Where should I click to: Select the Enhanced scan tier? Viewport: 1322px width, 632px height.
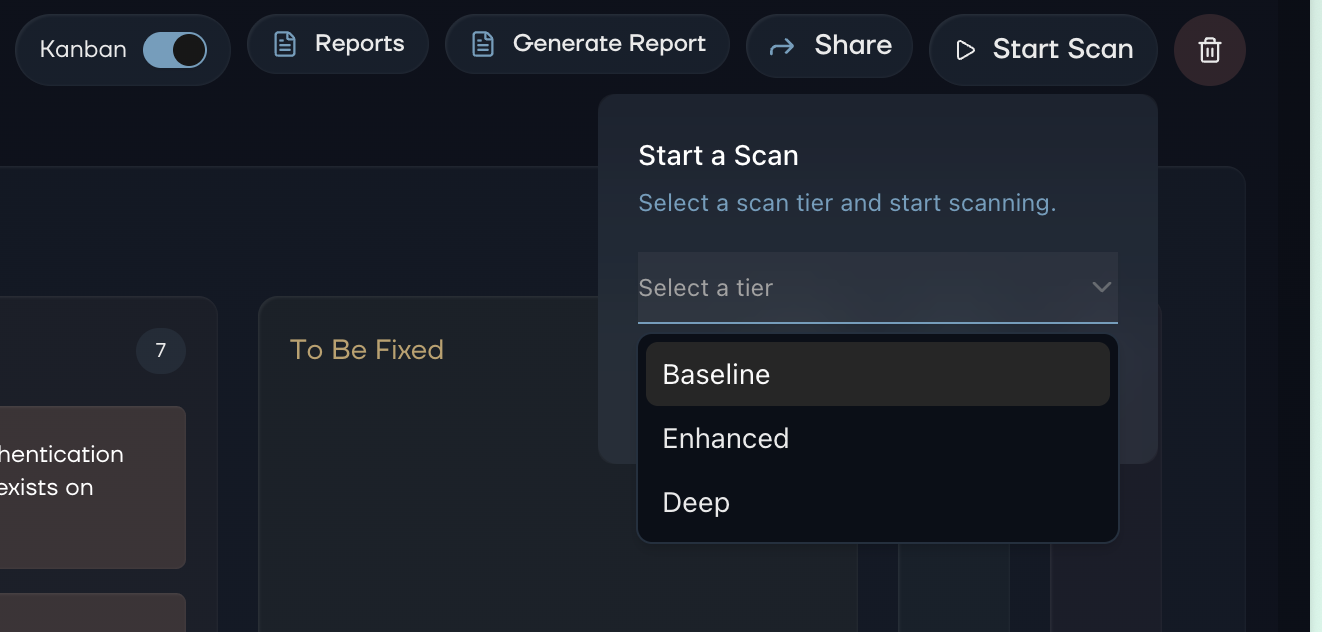878,438
